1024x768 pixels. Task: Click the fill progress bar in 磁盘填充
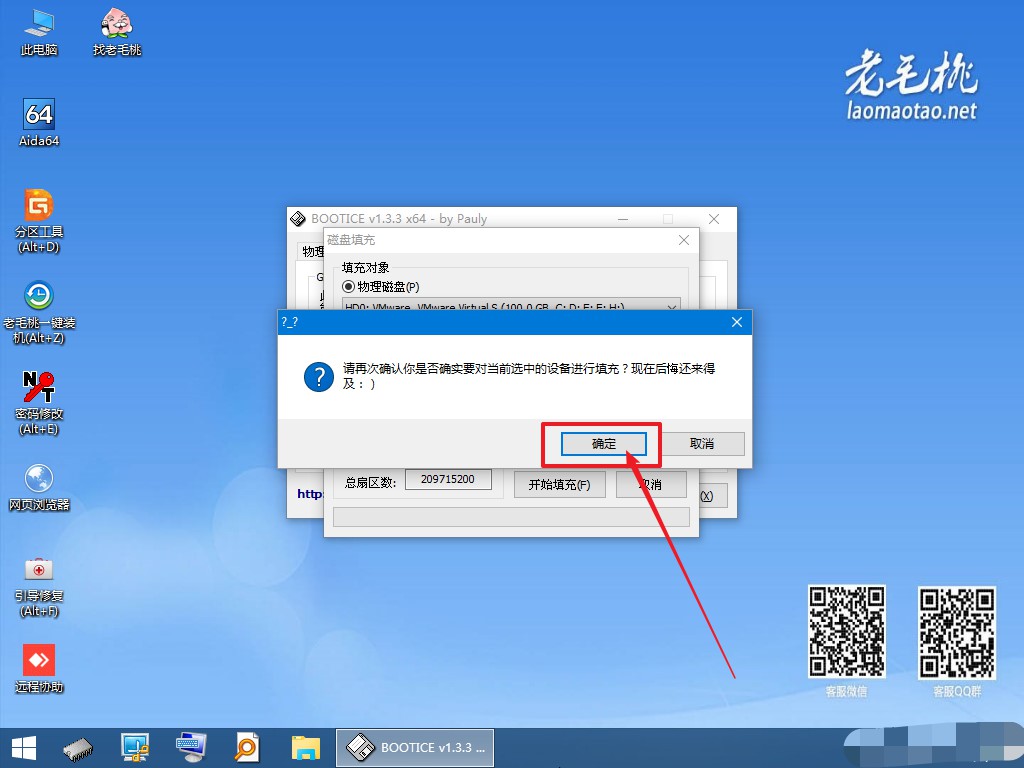click(x=511, y=517)
